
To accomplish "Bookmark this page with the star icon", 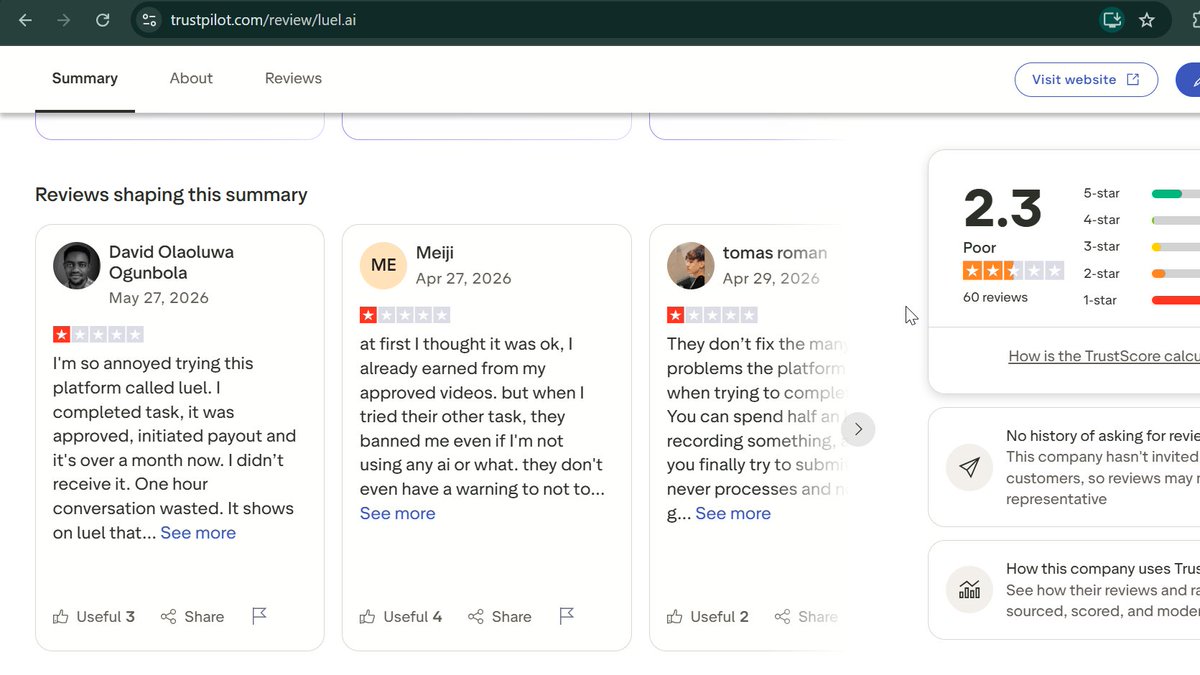I will click(1147, 20).
